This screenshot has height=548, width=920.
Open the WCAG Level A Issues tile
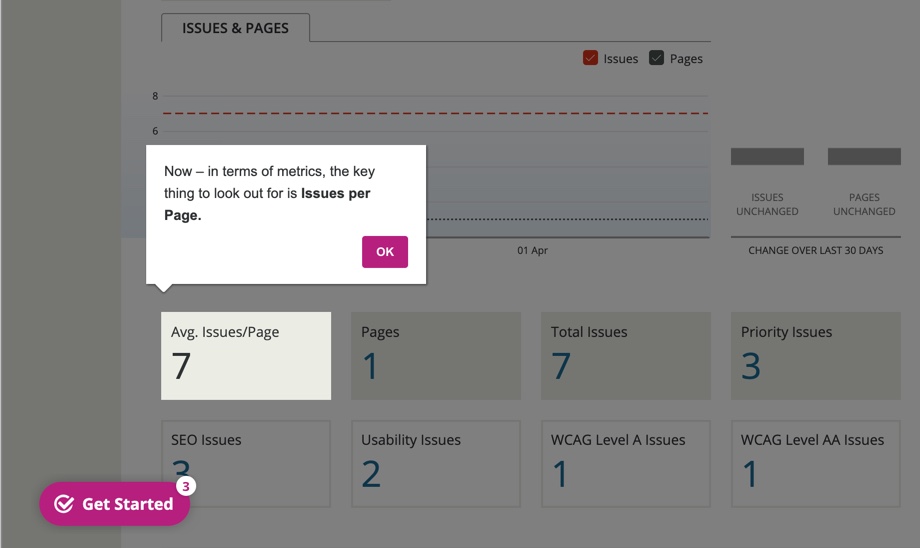coord(626,463)
